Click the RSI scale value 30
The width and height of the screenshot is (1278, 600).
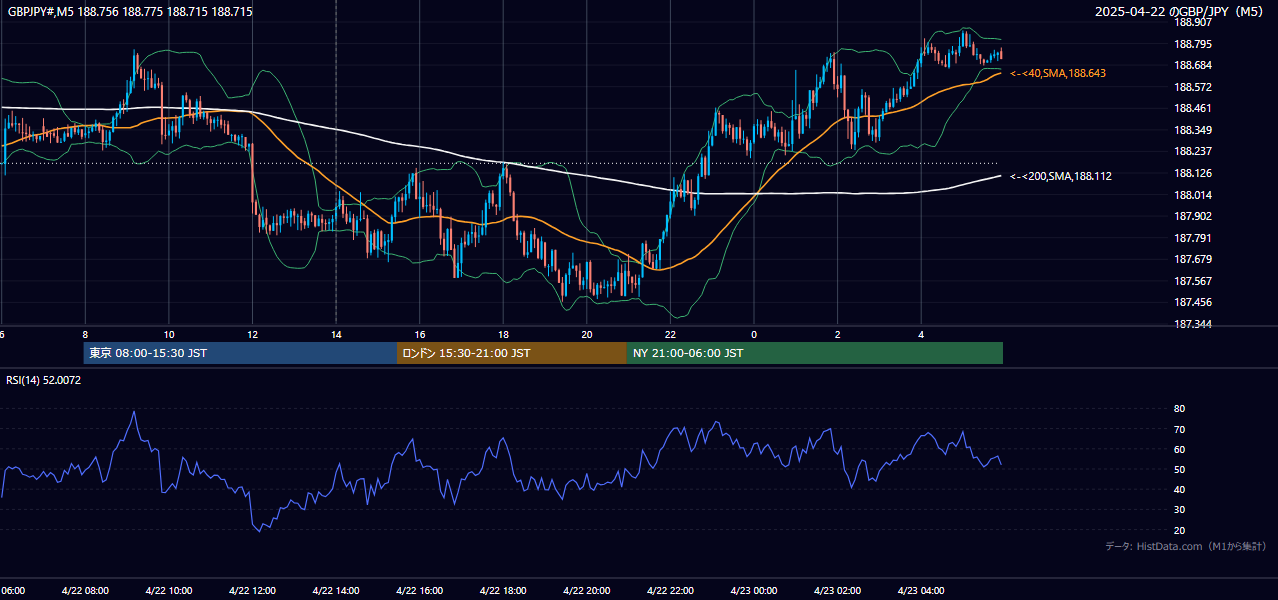pos(1179,509)
